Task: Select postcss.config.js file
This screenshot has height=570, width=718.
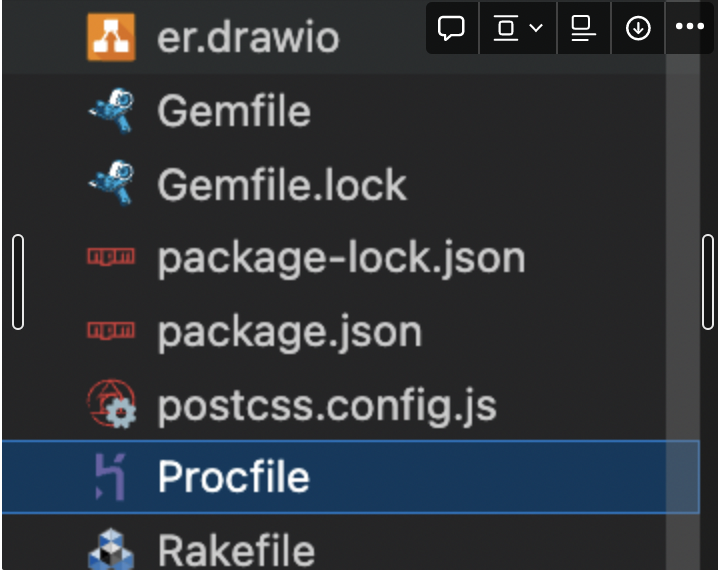Action: pos(327,406)
